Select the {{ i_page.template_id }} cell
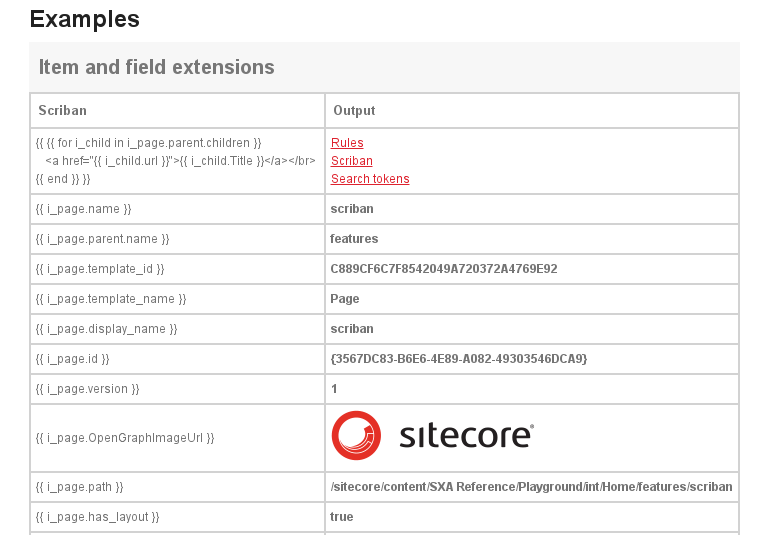This screenshot has width=765, height=535. [177, 269]
